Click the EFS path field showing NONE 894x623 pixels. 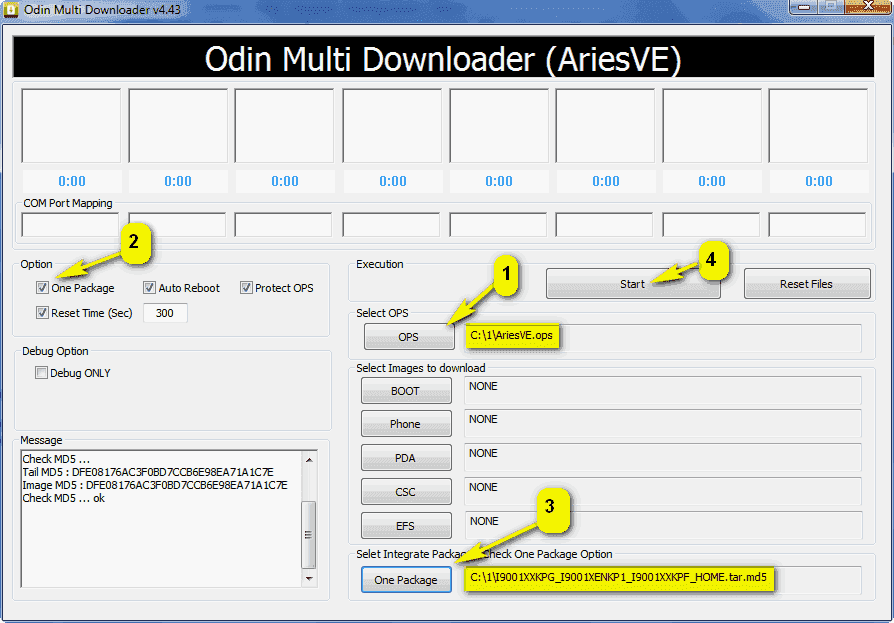663,526
